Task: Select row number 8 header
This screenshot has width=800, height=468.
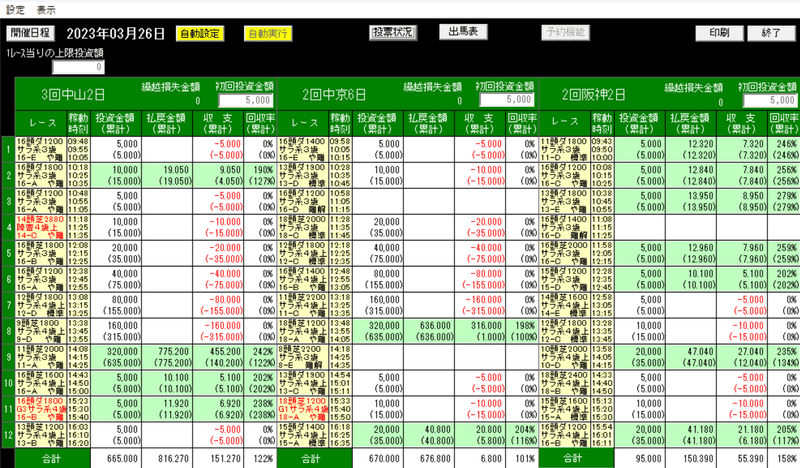Action: (x=8, y=331)
